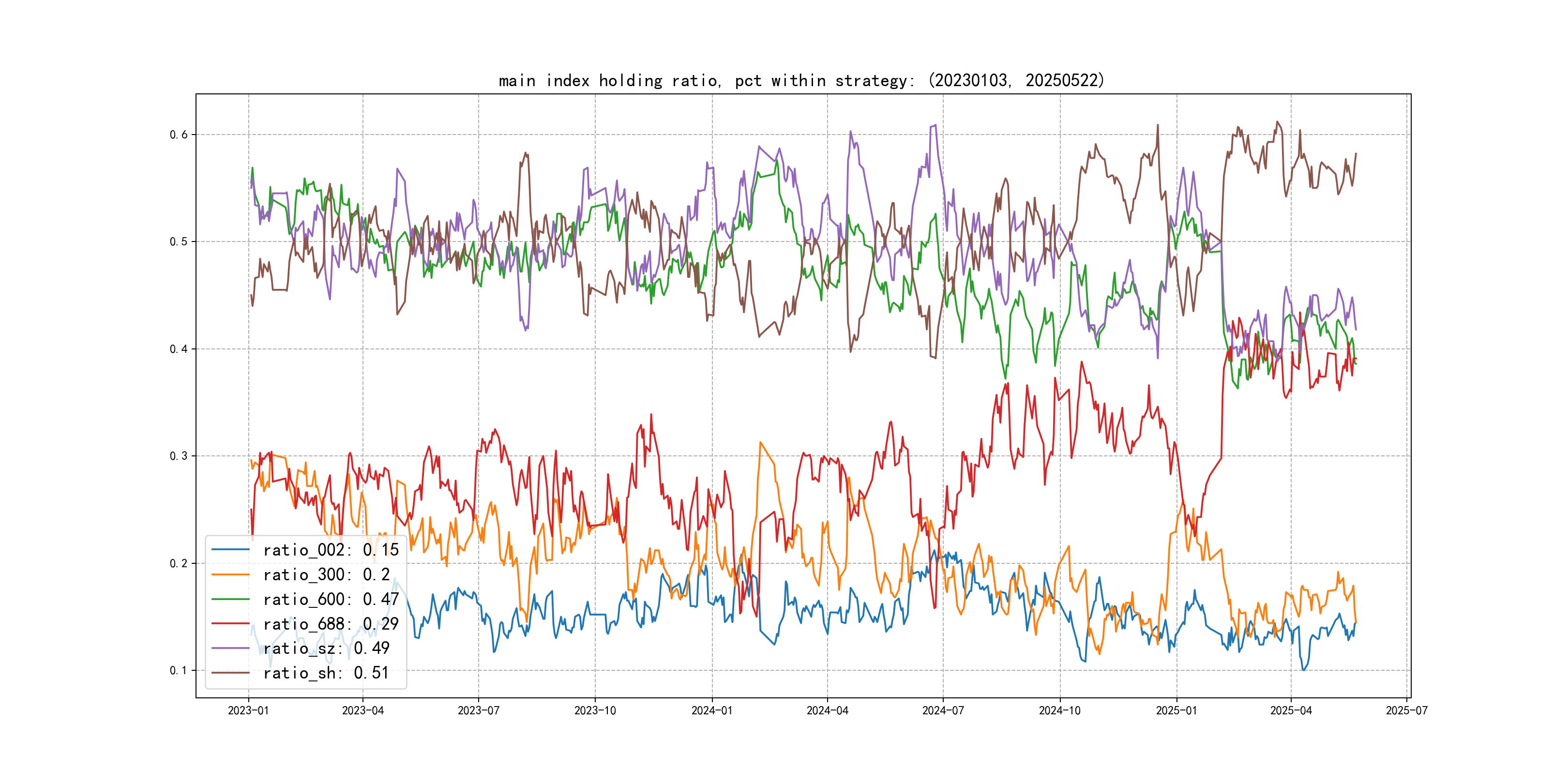Click the blue ratio_002 legend line sample
The height and width of the screenshot is (784, 1568).
pyautogui.click(x=230, y=550)
